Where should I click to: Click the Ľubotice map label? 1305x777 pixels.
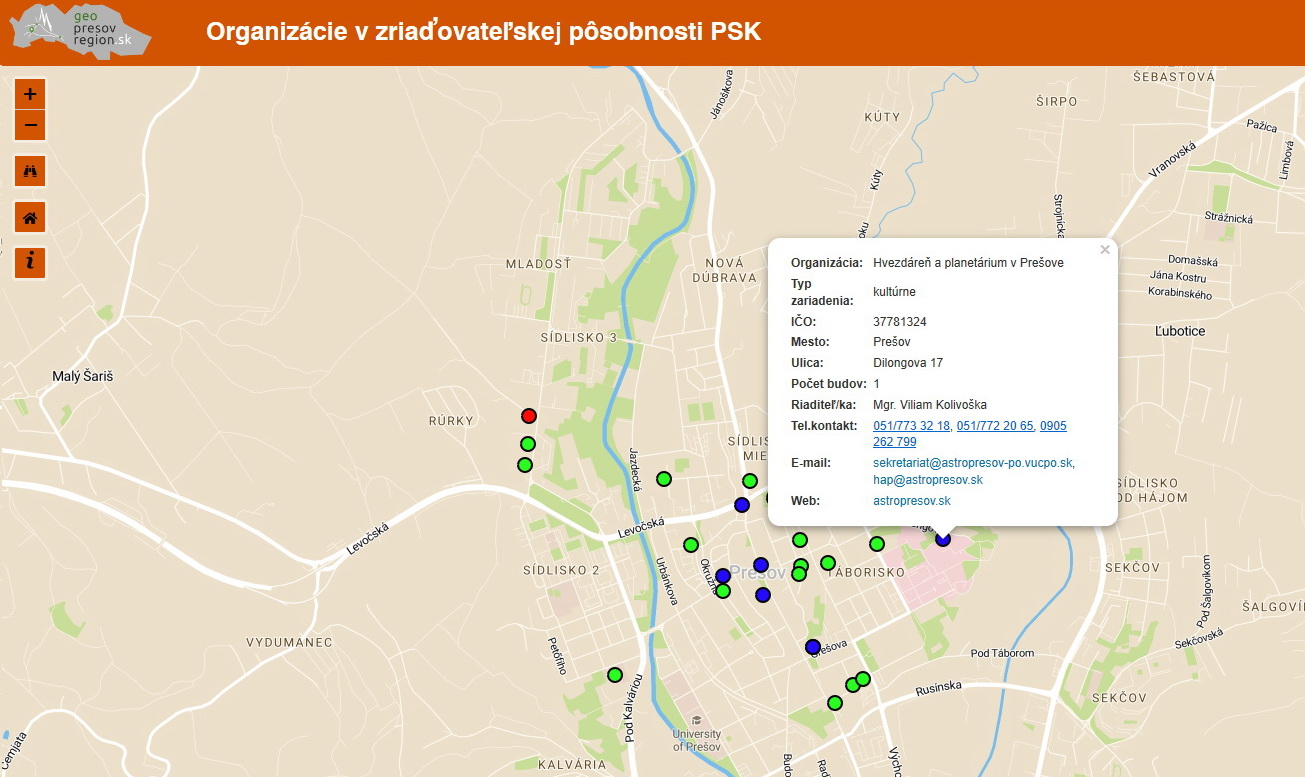(x=1180, y=331)
